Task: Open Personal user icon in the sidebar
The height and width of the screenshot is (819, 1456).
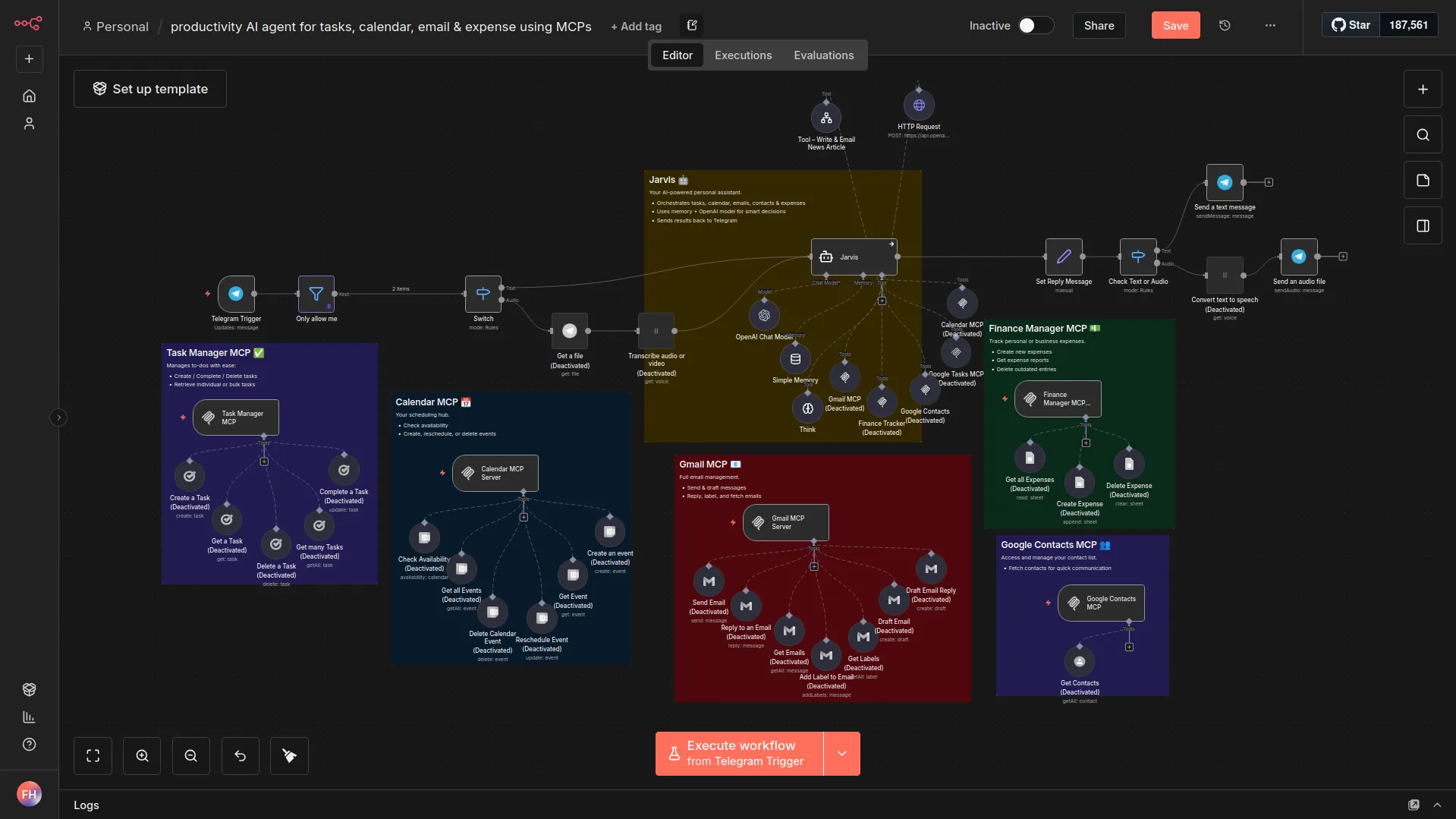Action: pyautogui.click(x=29, y=123)
